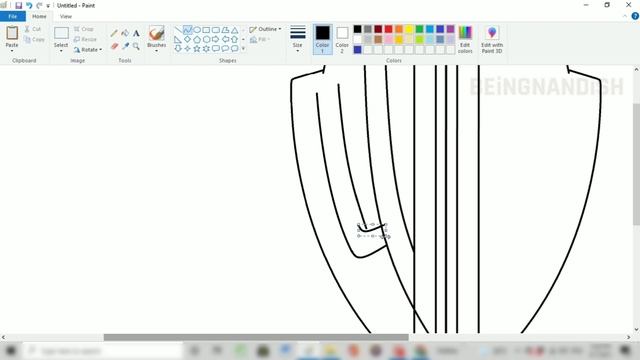Pick the Five-point star shape
The image size is (640, 360).
pos(197,49)
